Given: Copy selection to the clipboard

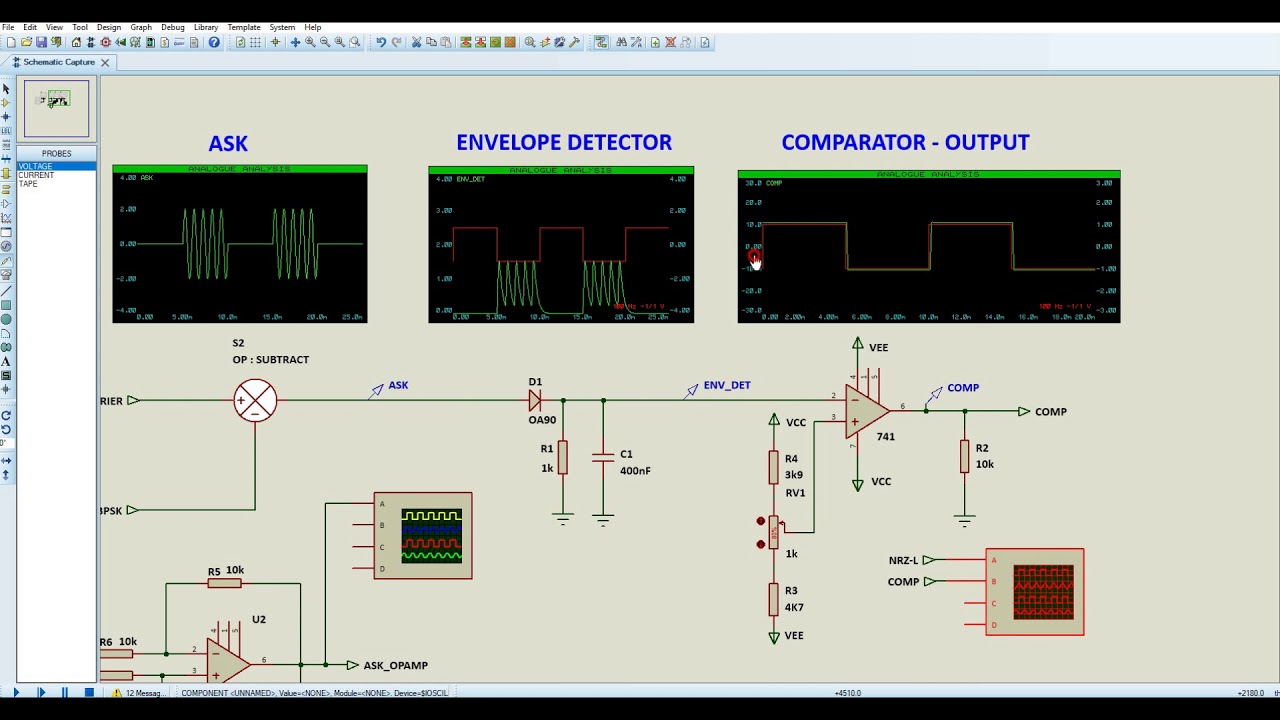Looking at the screenshot, I should click(431, 42).
